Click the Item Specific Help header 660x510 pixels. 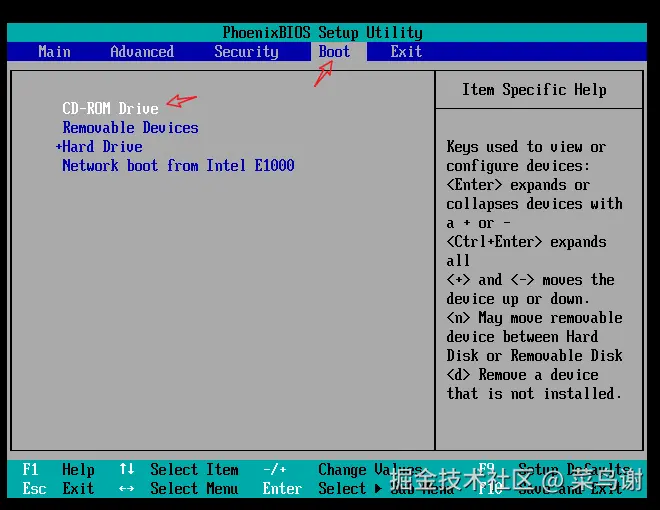tap(535, 89)
